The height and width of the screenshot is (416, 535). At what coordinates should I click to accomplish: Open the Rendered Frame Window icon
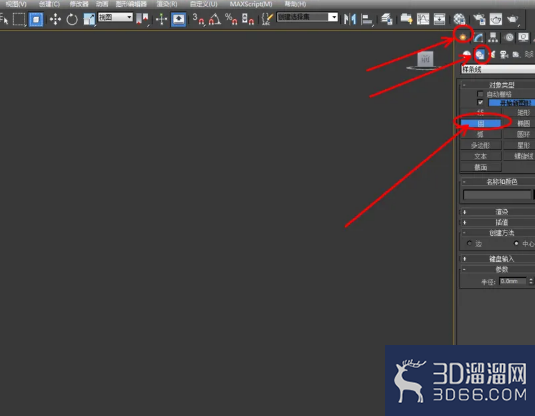[495, 19]
